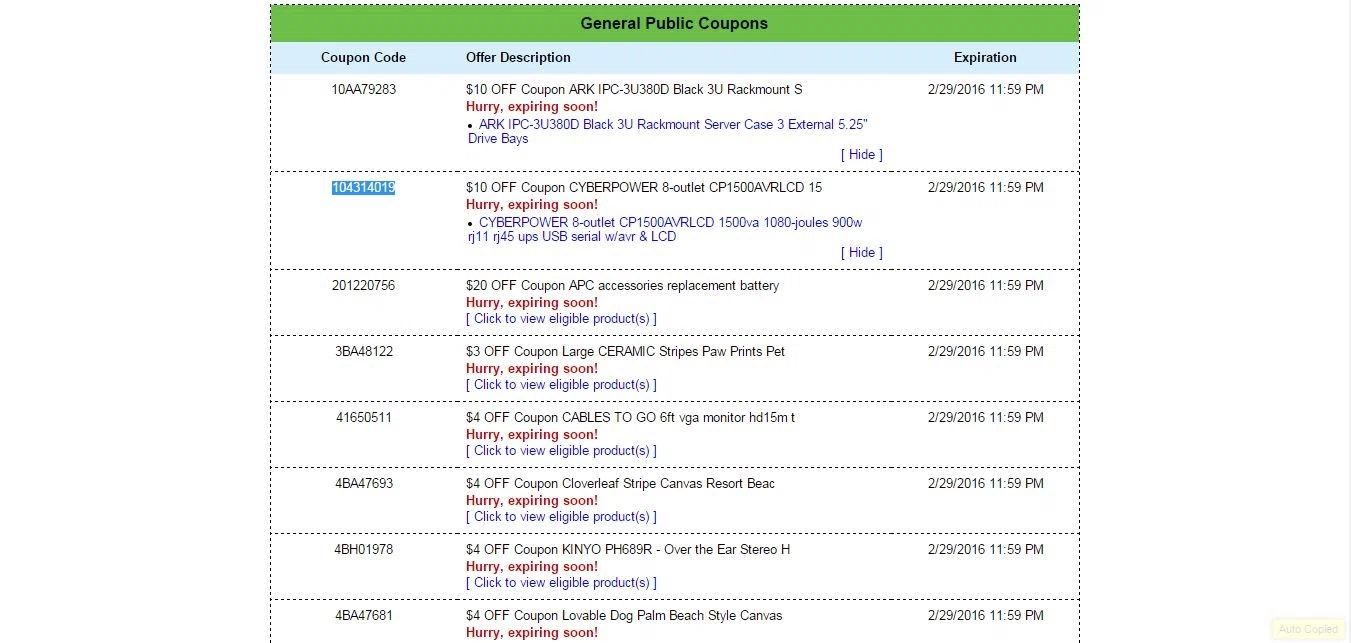The width and height of the screenshot is (1351, 643).
Task: Click the $10 OFF Coupon CYBERPOWER 8-outlet description
Action: point(644,187)
